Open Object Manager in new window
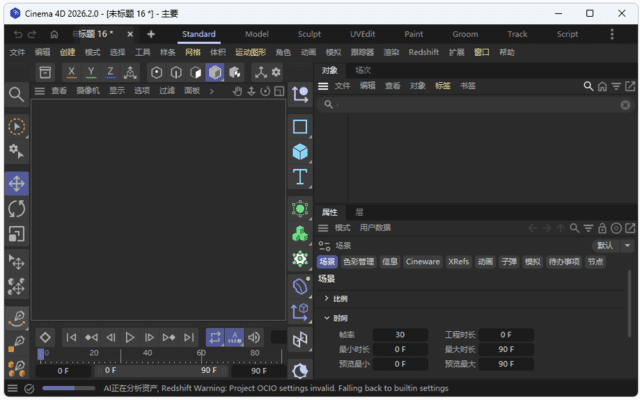 point(630,86)
